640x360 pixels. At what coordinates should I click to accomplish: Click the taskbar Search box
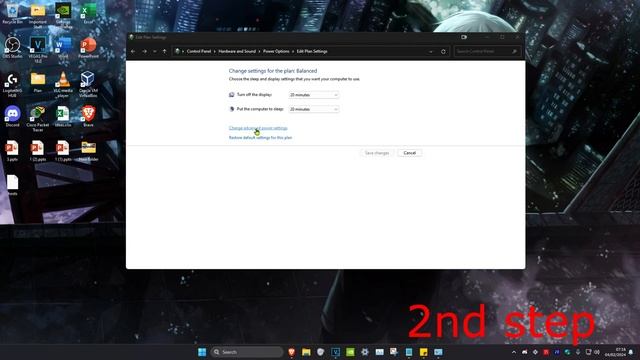pyautogui.click(x=247, y=352)
